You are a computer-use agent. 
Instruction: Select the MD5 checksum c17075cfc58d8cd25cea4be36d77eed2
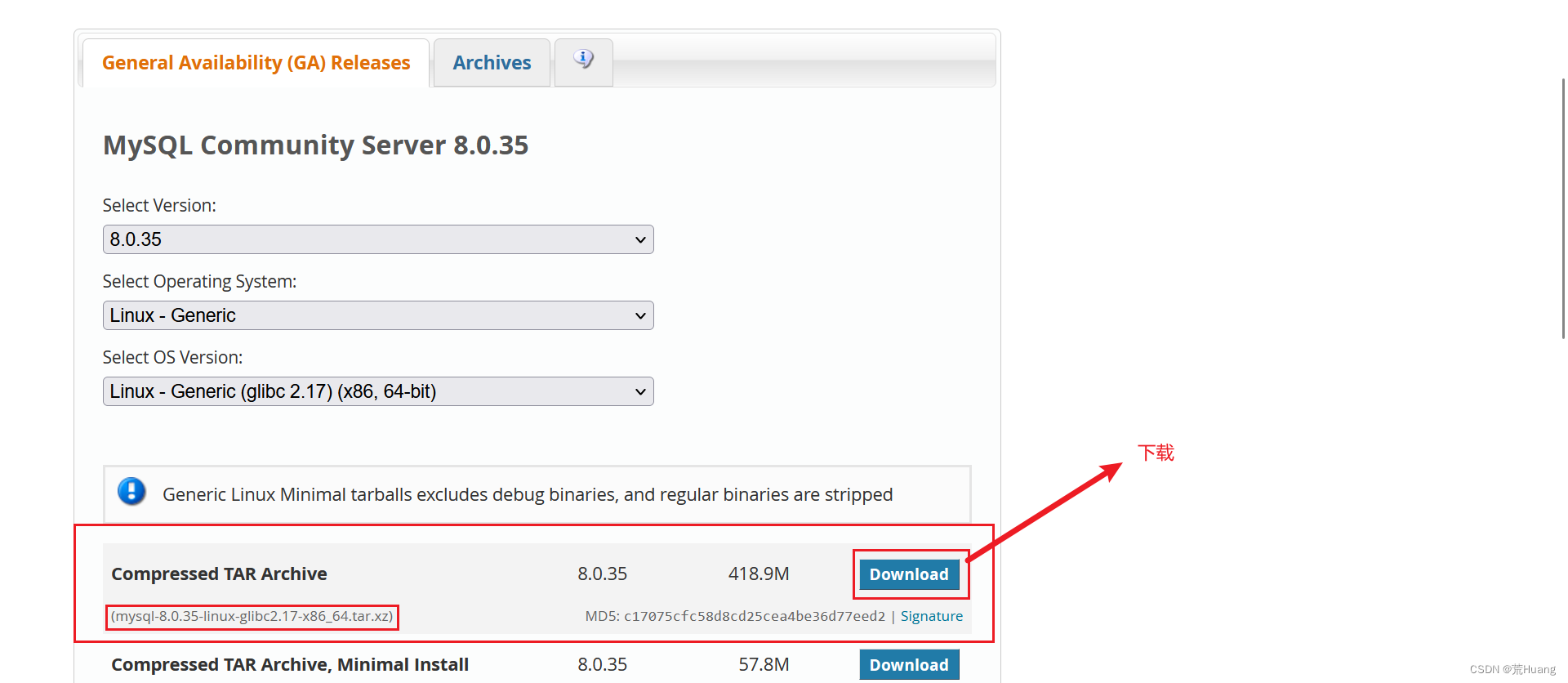[x=755, y=616]
